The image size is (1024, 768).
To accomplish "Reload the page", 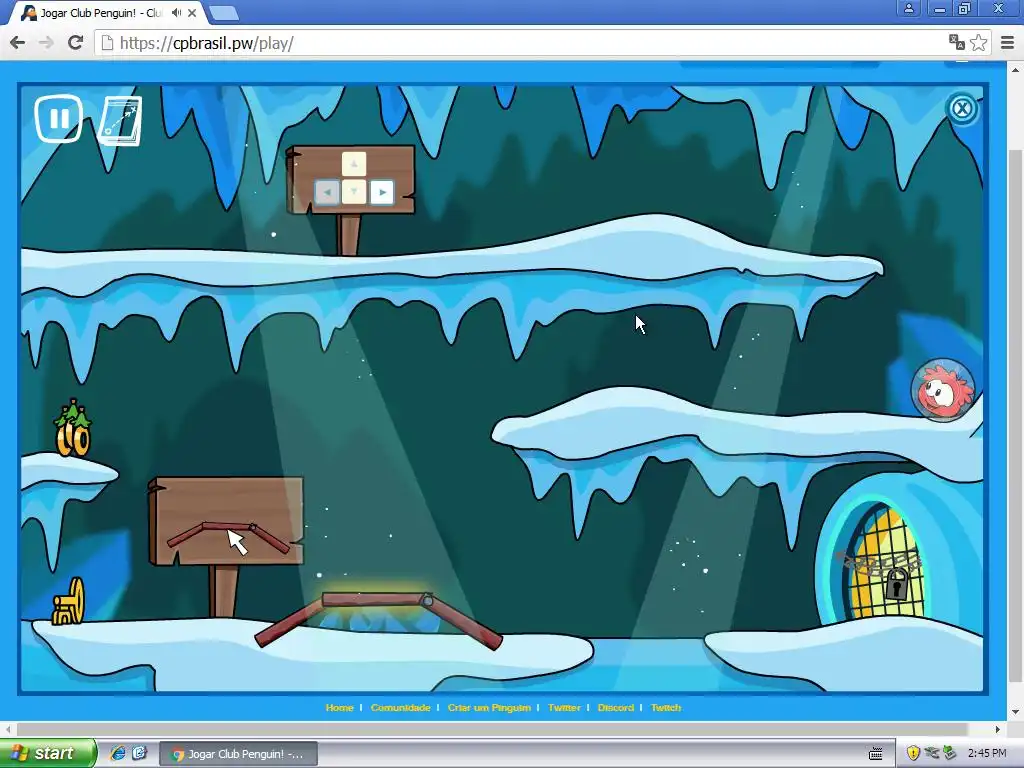I will [76, 43].
